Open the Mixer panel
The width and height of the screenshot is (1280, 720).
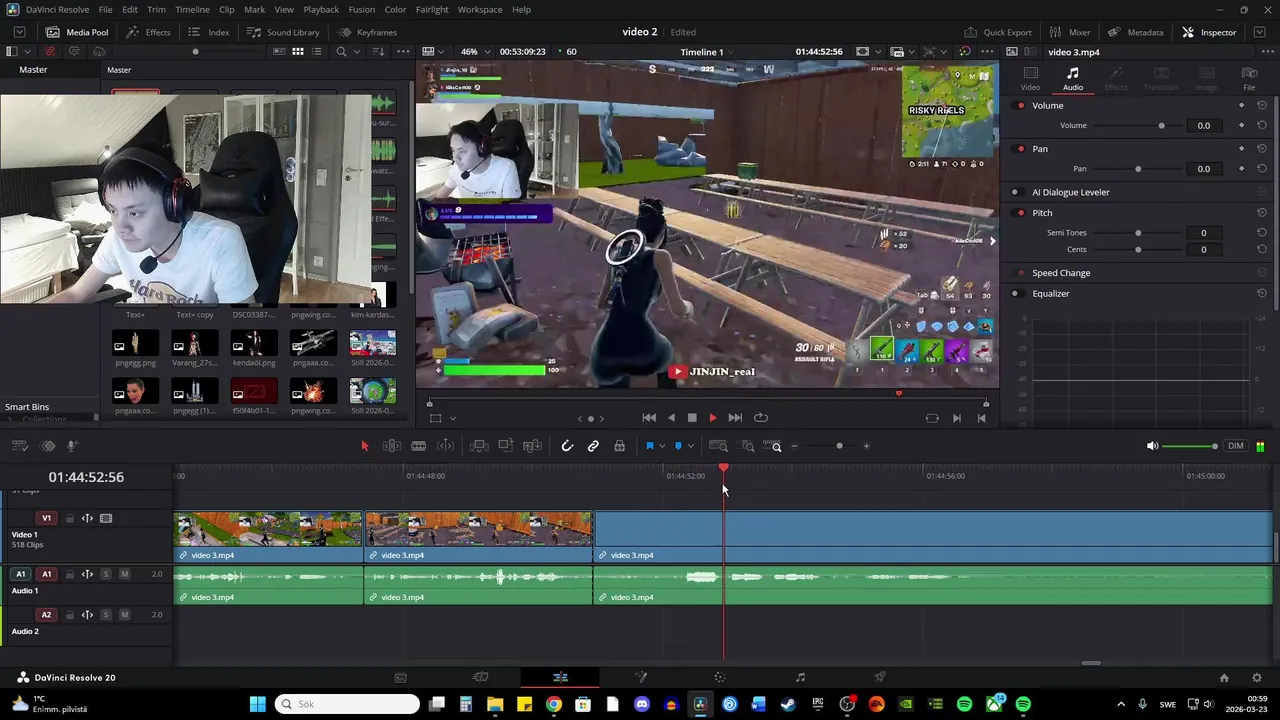(x=1070, y=32)
